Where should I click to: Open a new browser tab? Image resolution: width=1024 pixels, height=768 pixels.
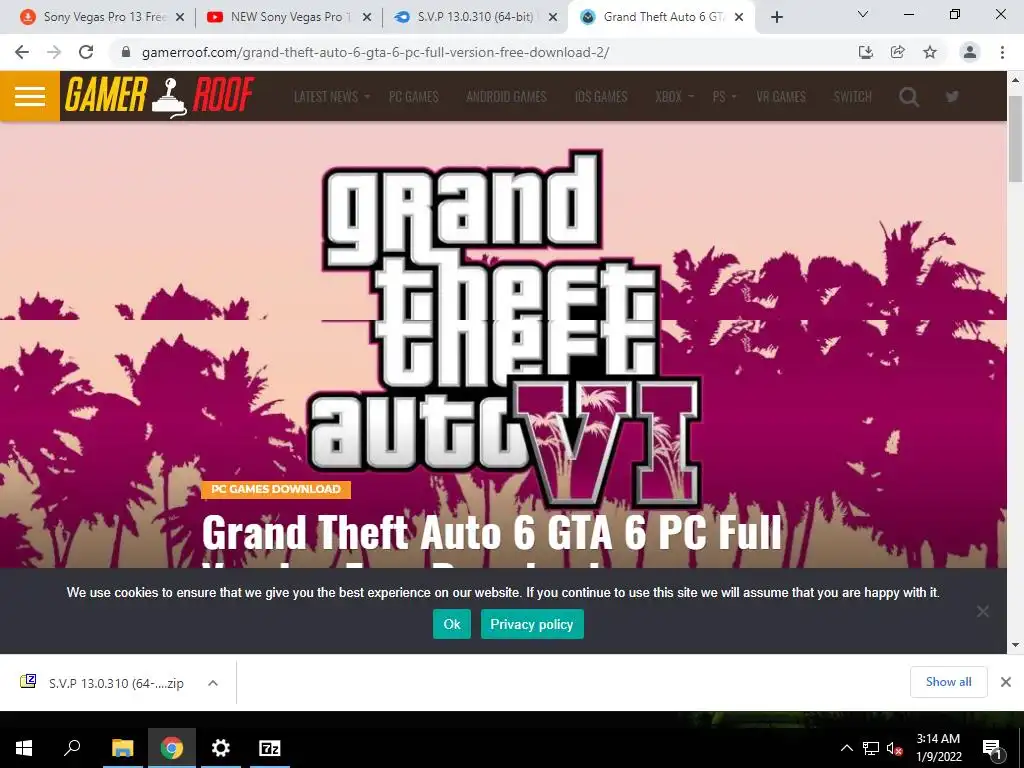(776, 17)
